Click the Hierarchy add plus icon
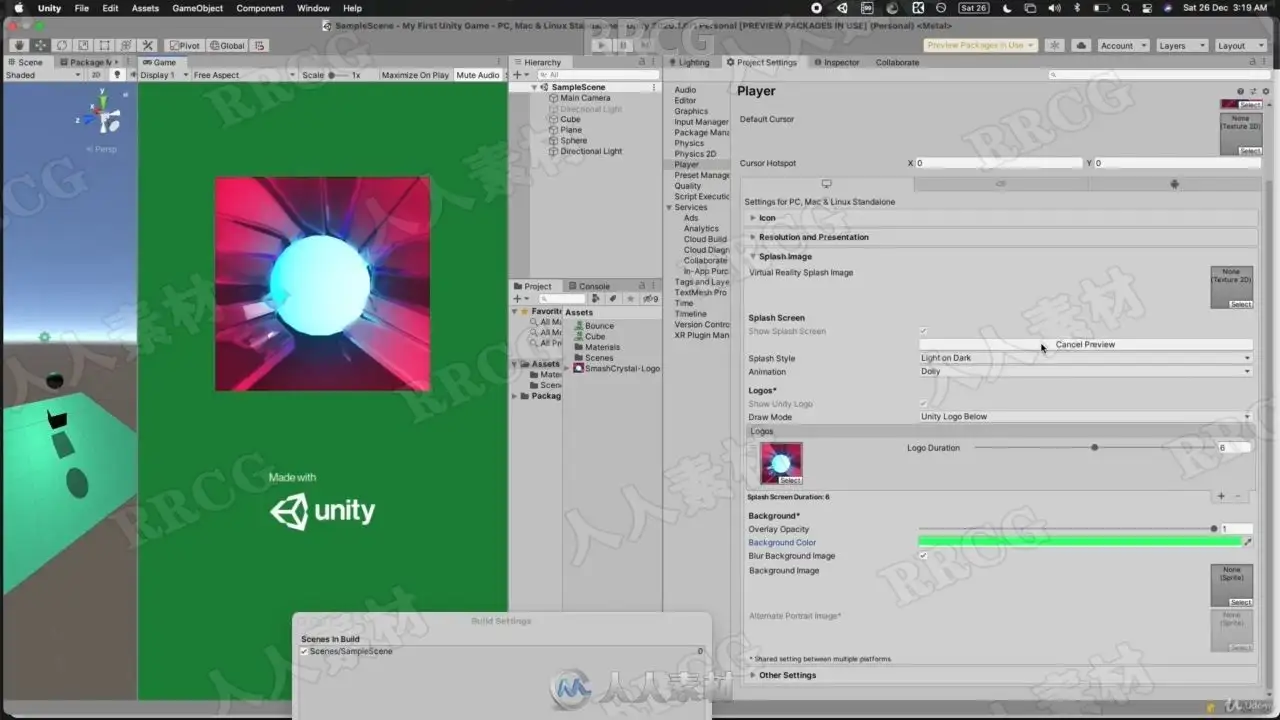The width and height of the screenshot is (1280, 720). [517, 75]
